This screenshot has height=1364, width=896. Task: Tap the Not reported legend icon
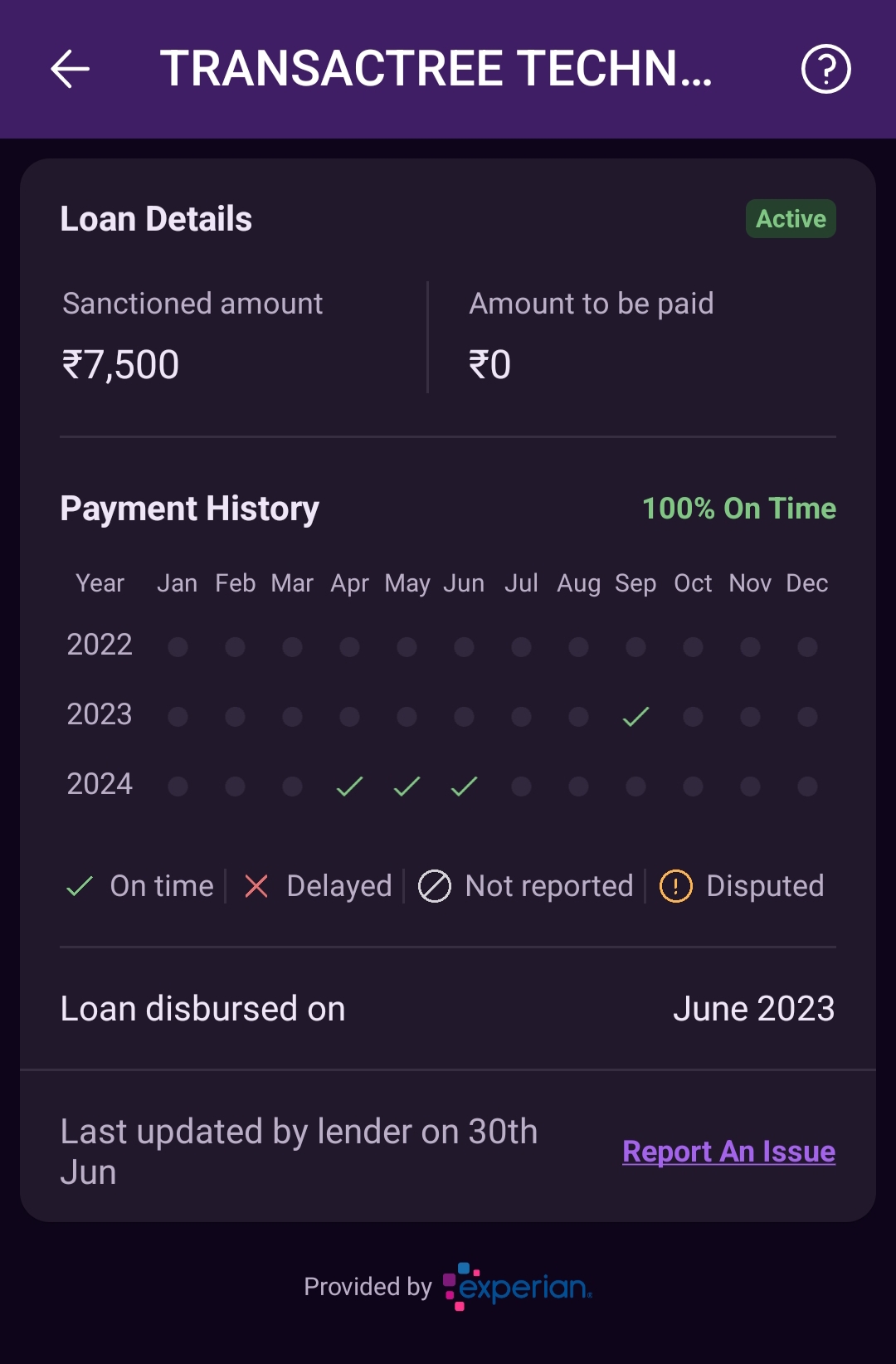point(434,886)
